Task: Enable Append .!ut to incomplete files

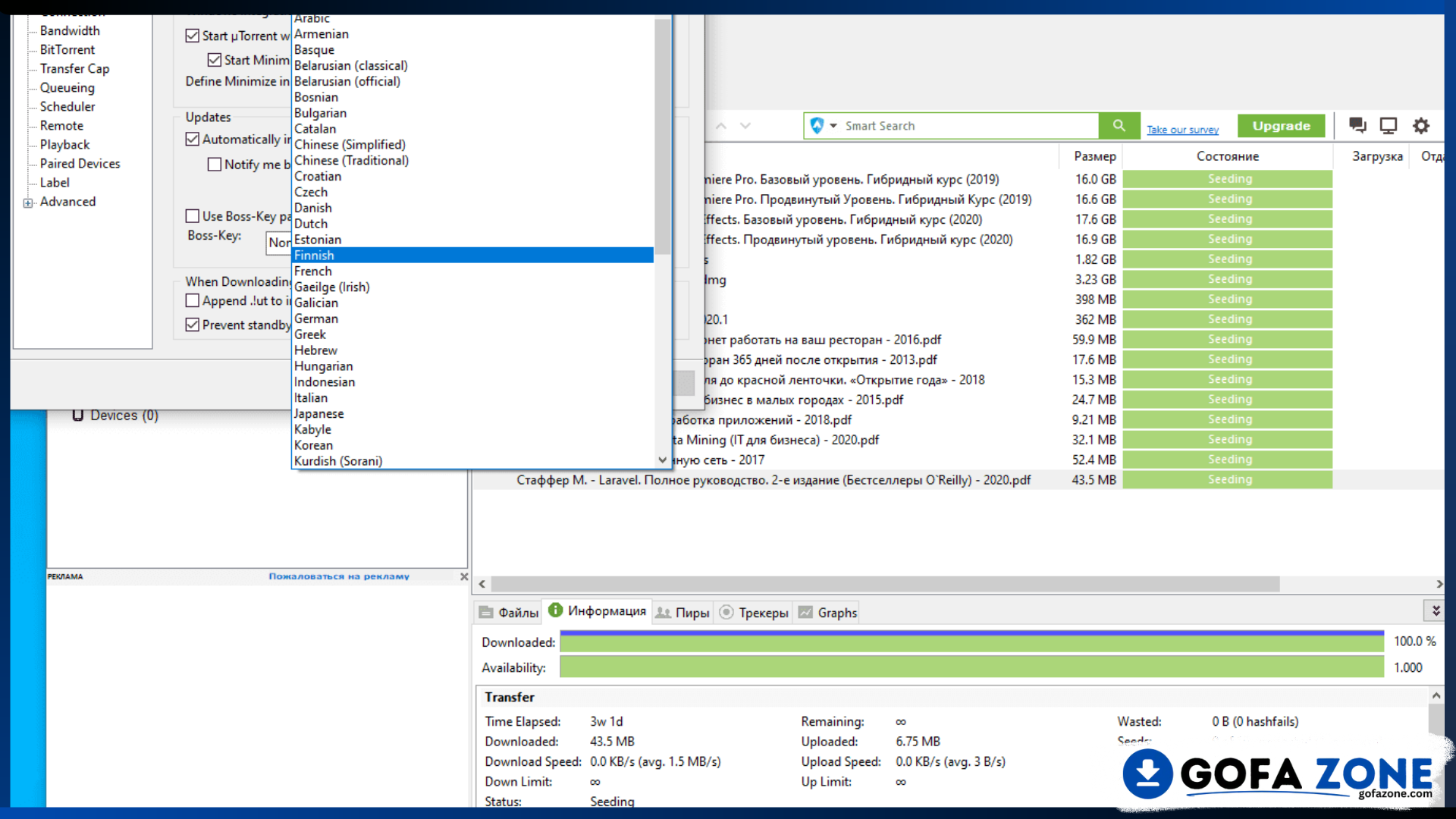Action: click(x=193, y=300)
